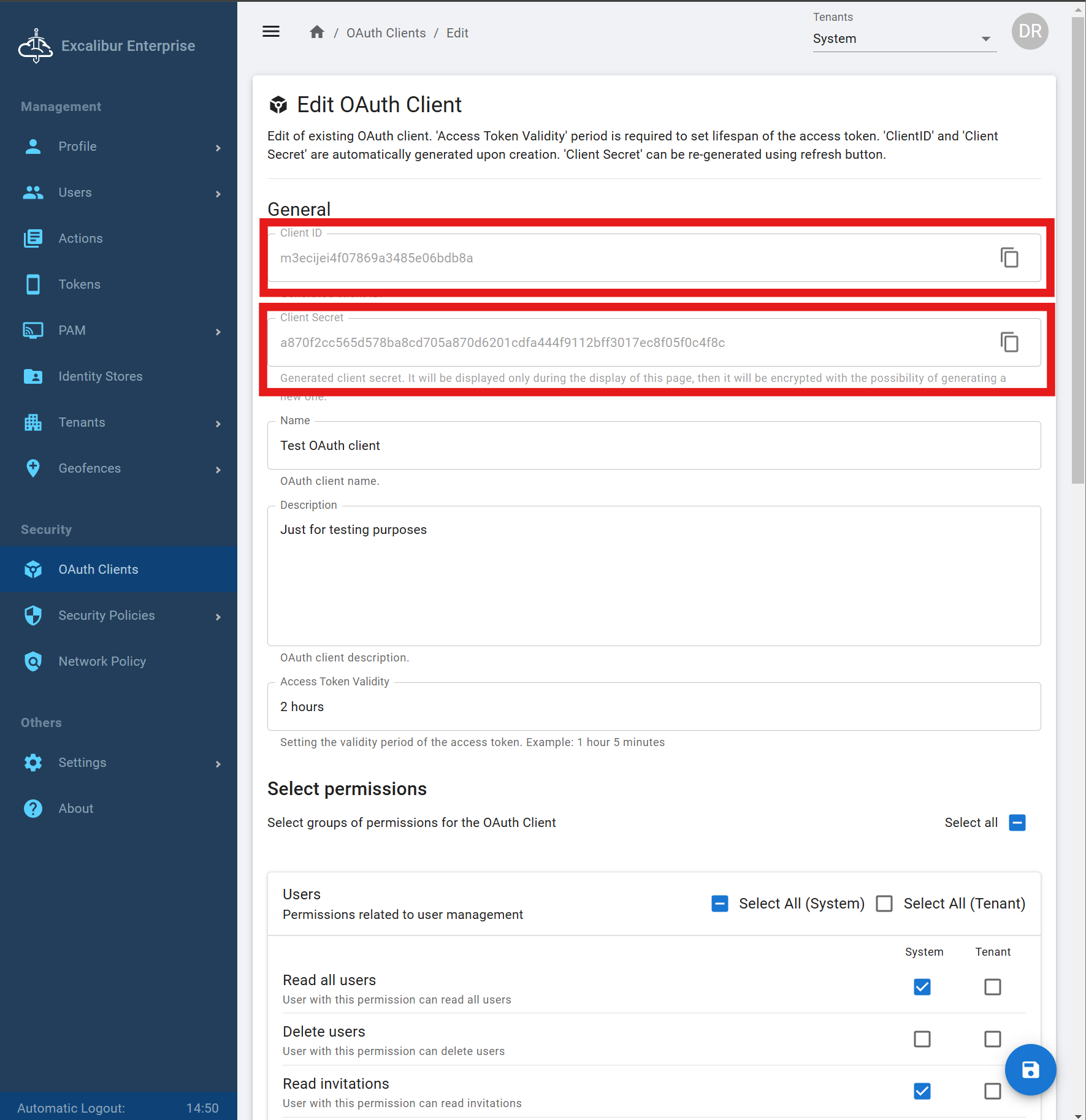Image resolution: width=1086 pixels, height=1120 pixels.
Task: Copy the Client Secret value
Action: 1009,343
